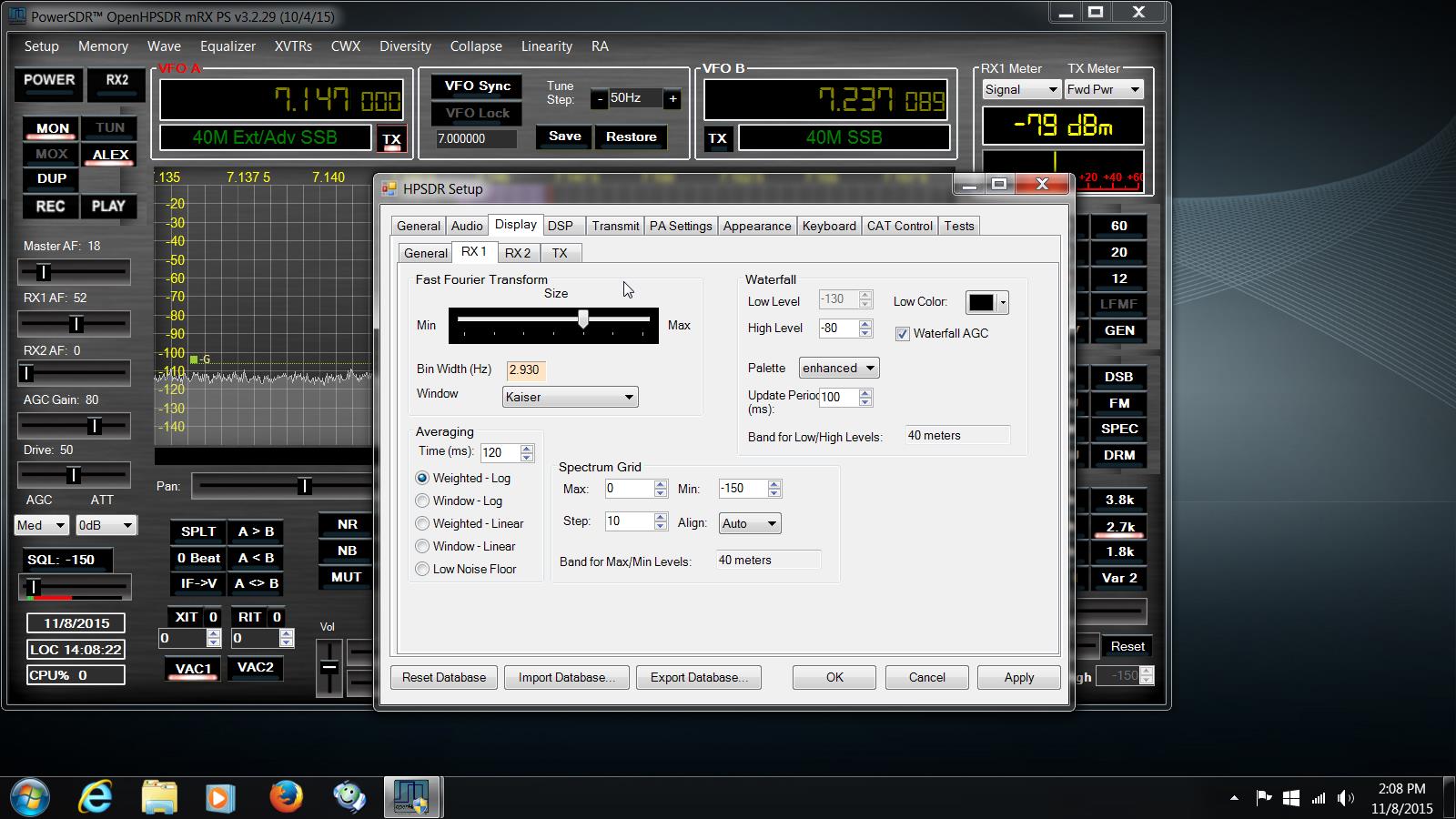Launch Windows Media Player from taskbar
Viewport: 1456px width, 819px height.
(x=218, y=798)
